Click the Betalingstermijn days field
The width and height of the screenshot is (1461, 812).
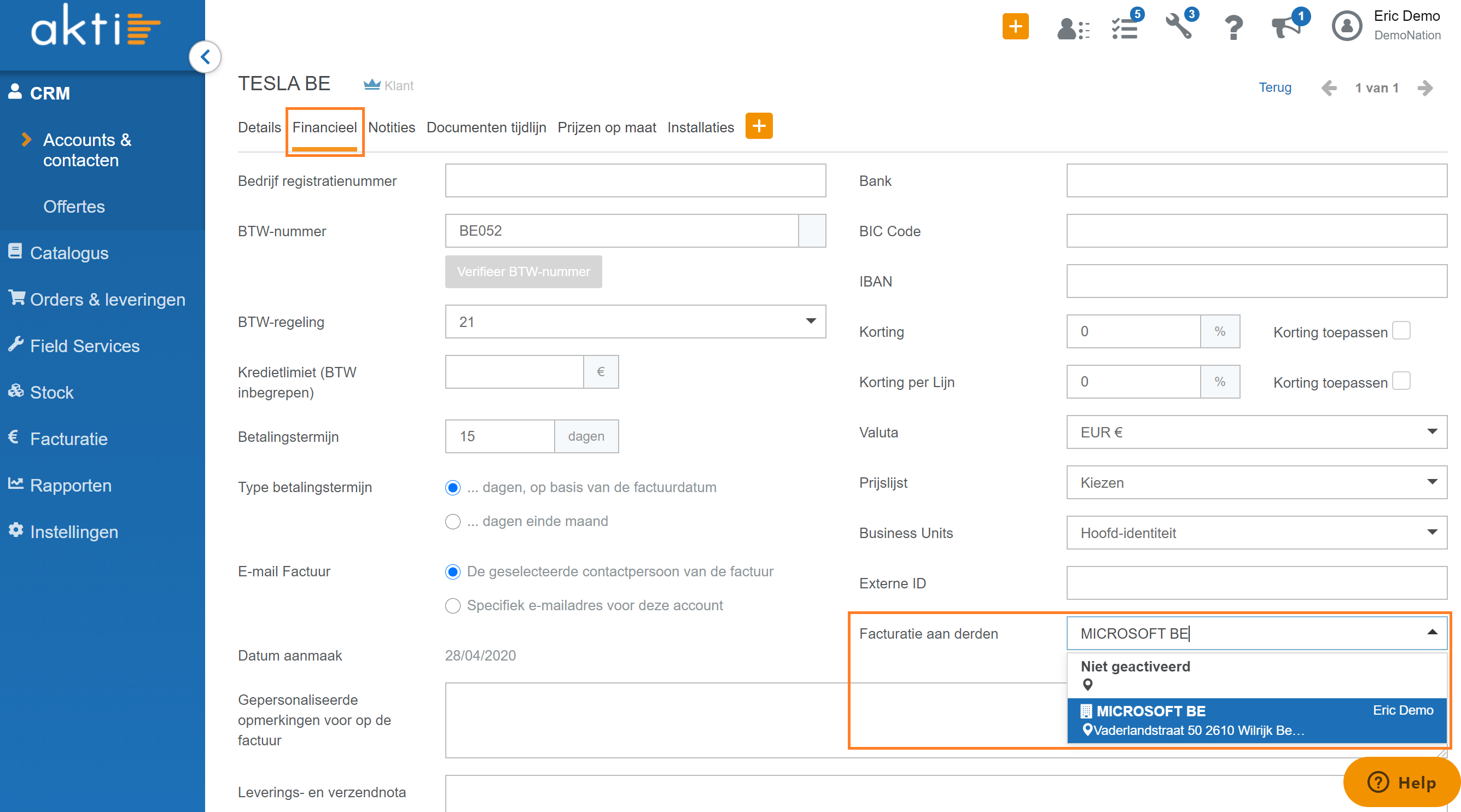(499, 436)
